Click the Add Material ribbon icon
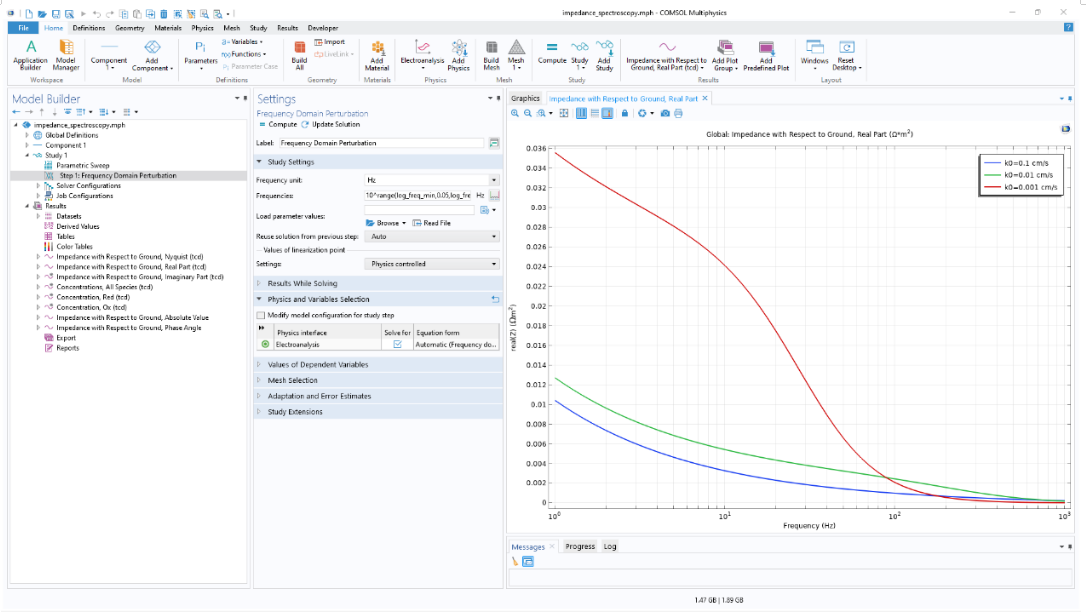1086x616 pixels. 377,55
